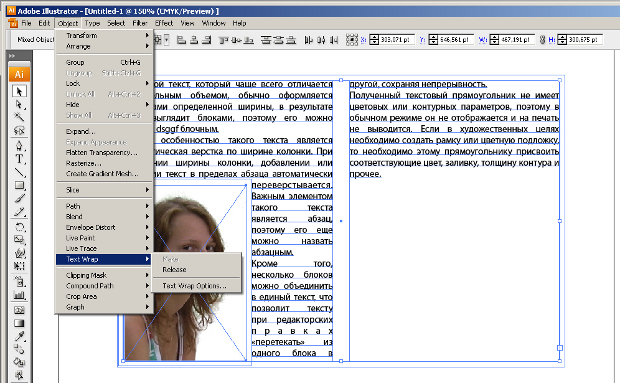Choose Expand... from Object menu
This screenshot has width=620, height=383.
pyautogui.click(x=104, y=131)
